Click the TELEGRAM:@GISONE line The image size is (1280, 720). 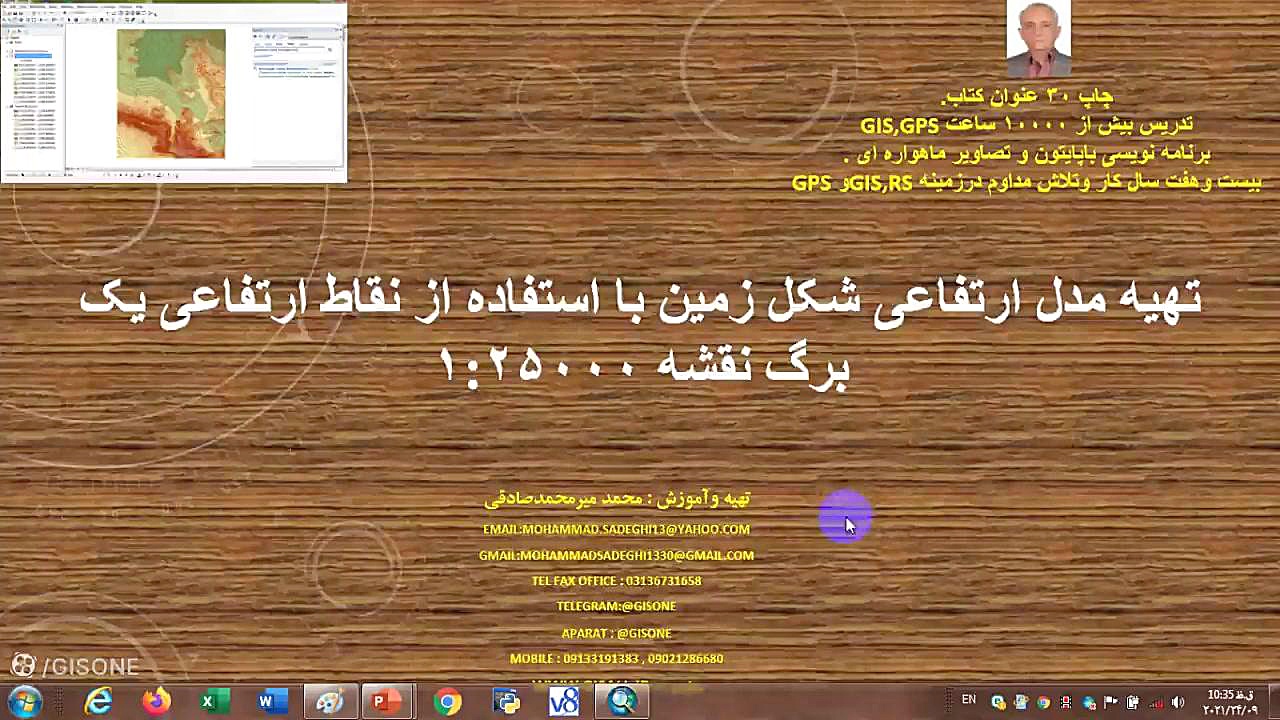[x=616, y=606]
